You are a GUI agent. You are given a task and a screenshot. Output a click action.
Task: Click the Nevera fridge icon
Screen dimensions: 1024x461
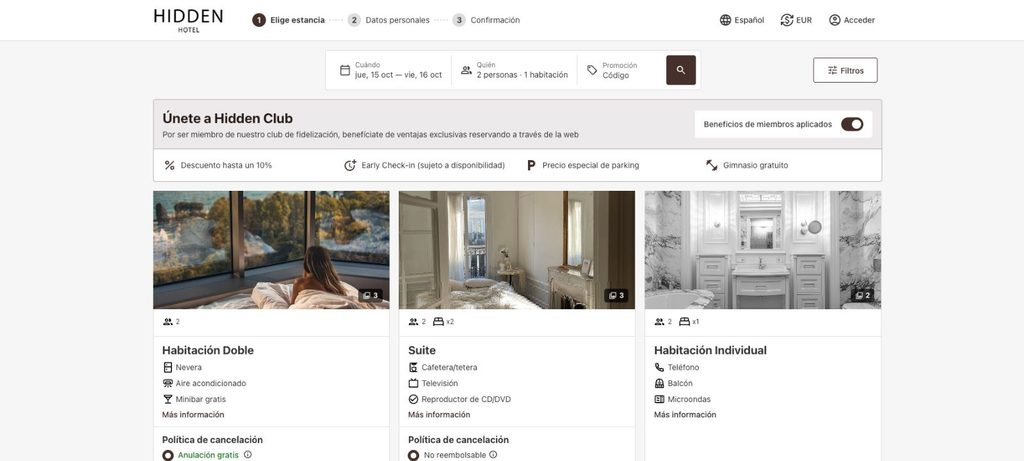[168, 368]
